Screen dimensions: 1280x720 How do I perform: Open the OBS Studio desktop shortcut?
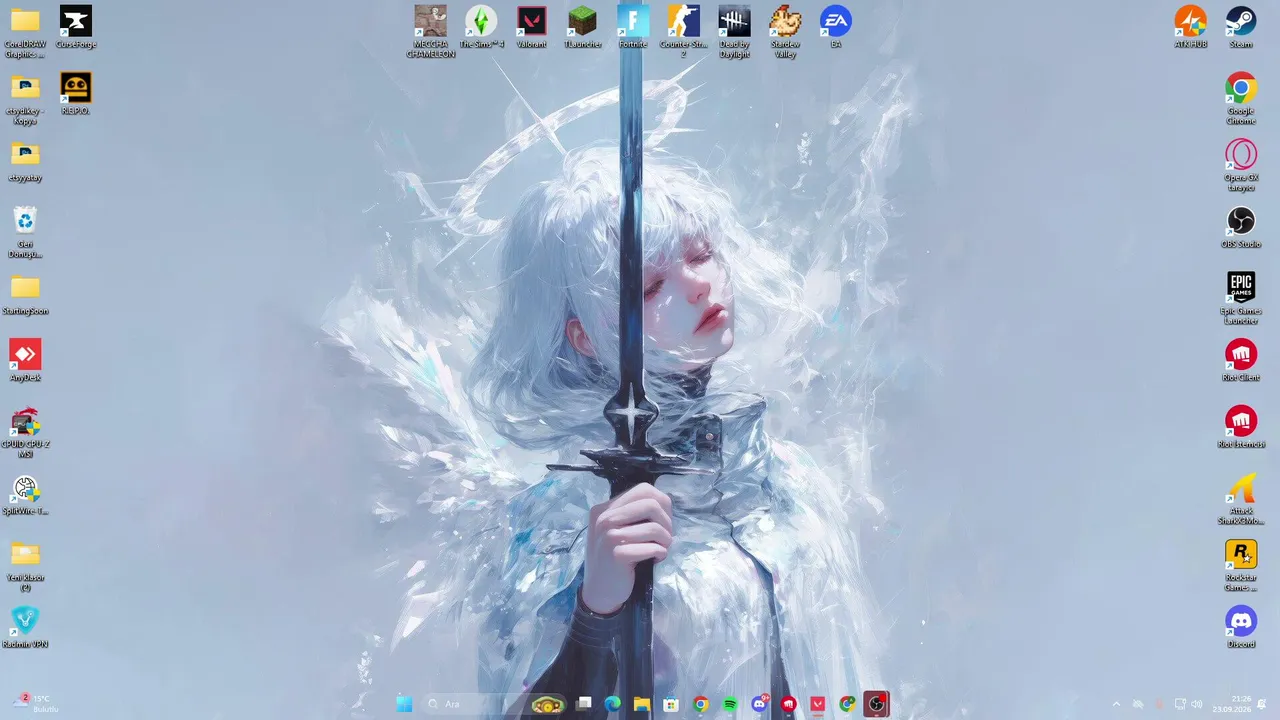click(1241, 227)
